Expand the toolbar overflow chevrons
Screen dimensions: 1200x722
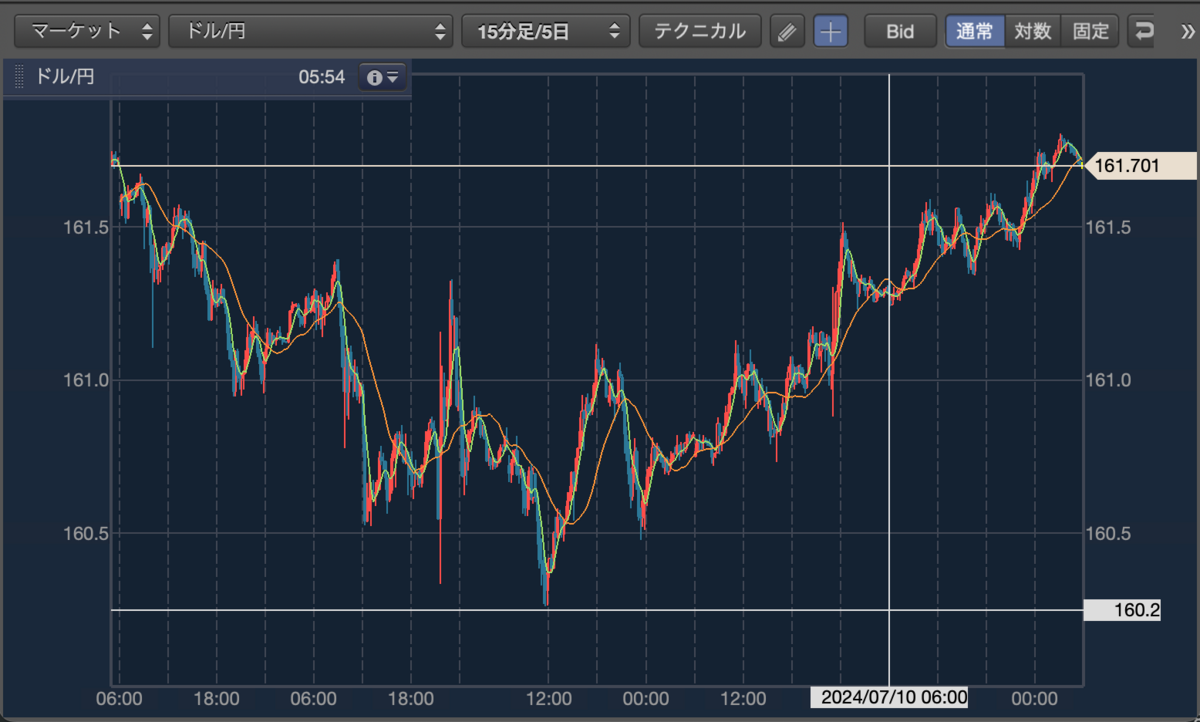pos(1187,31)
